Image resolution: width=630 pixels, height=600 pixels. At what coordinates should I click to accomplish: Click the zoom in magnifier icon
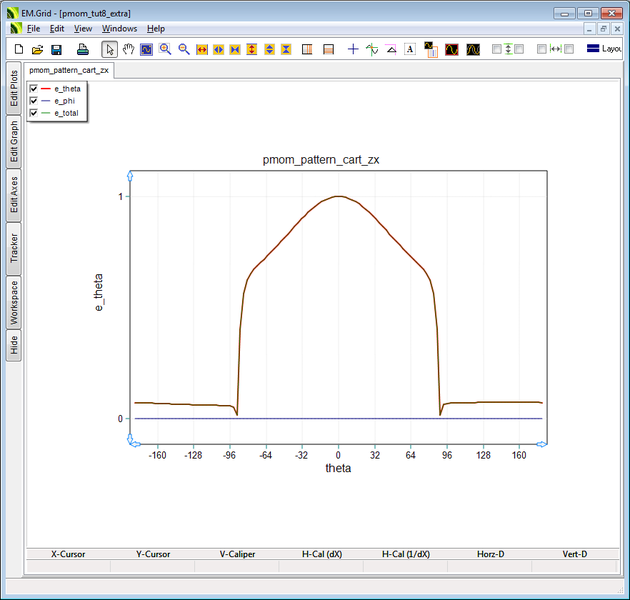click(165, 49)
